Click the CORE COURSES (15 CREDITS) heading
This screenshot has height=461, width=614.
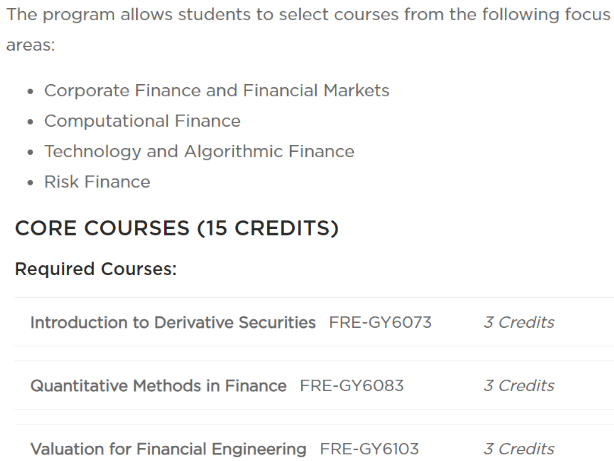click(177, 228)
